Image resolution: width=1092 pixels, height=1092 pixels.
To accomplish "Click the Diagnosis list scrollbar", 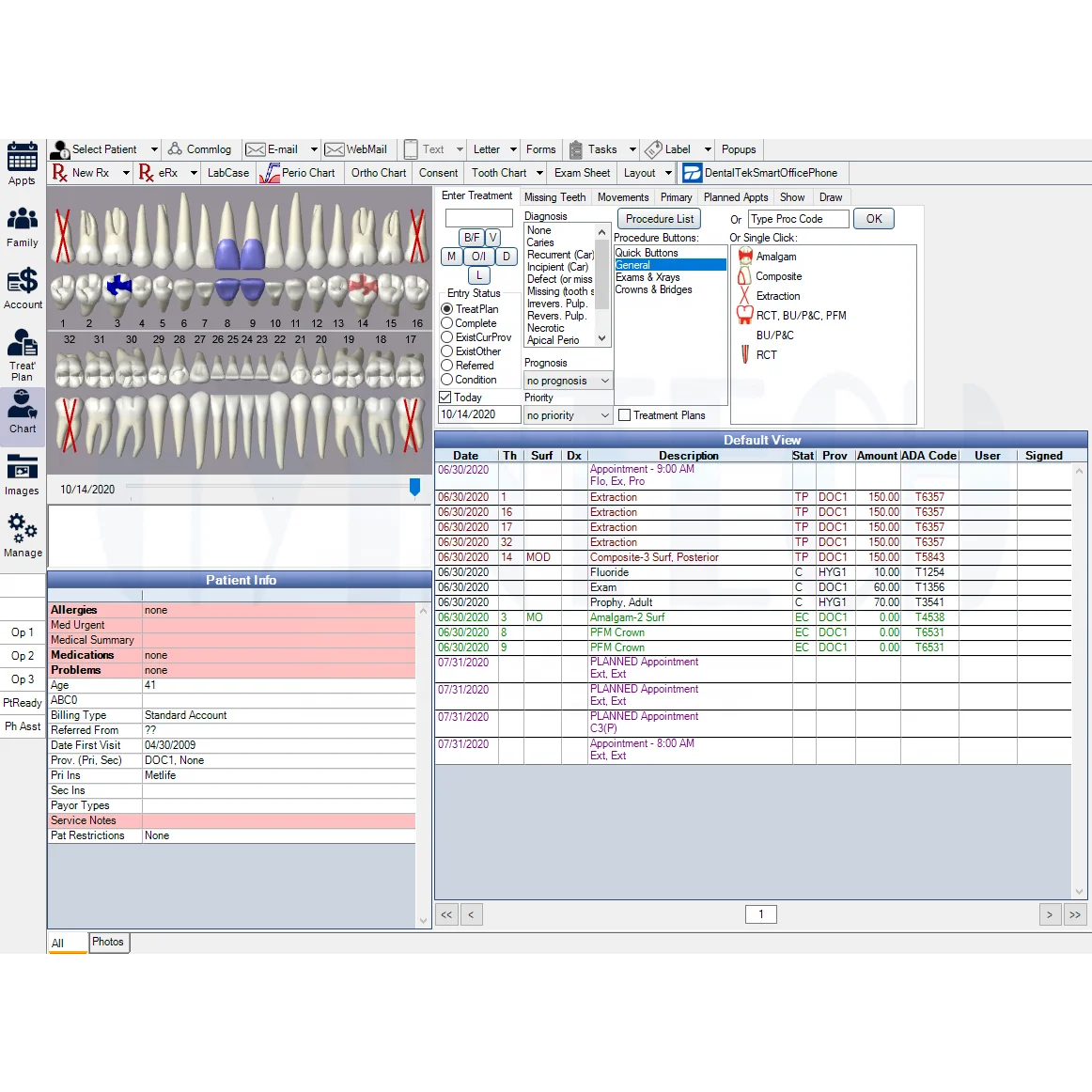I will (x=602, y=285).
